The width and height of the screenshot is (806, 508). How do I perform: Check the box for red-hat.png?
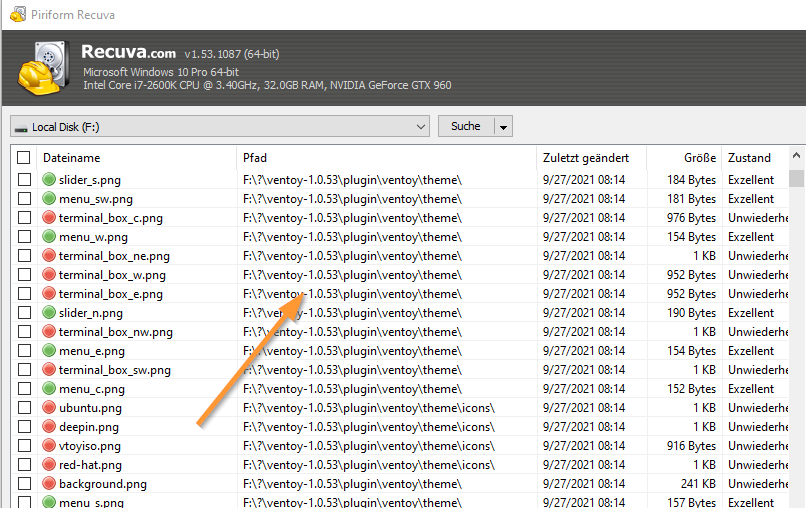(x=24, y=465)
